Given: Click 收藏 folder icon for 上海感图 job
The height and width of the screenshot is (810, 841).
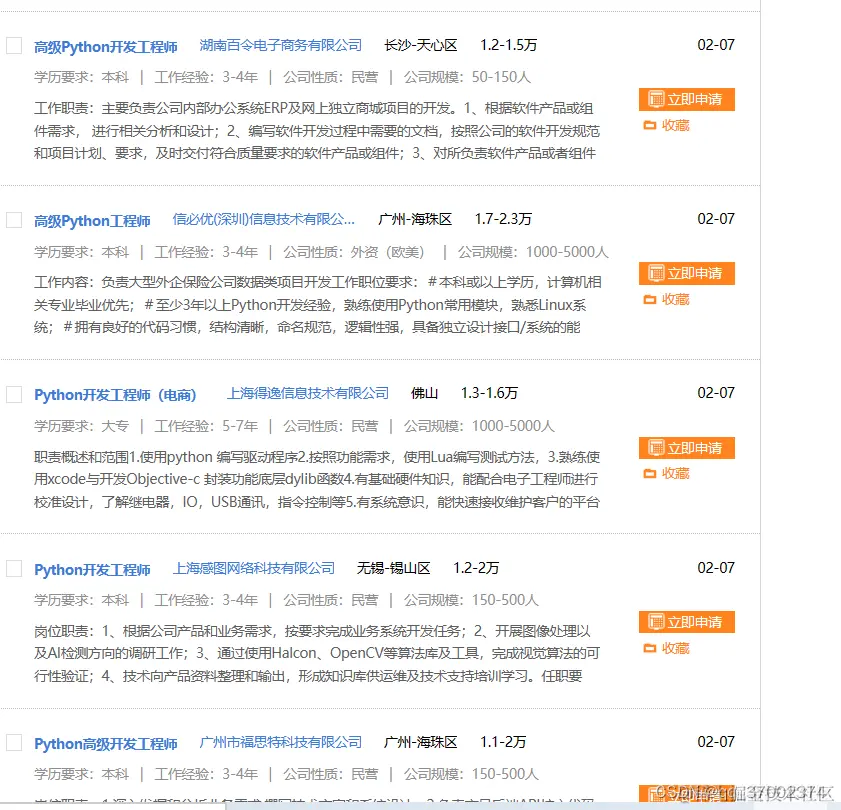Looking at the screenshot, I should click(650, 649).
